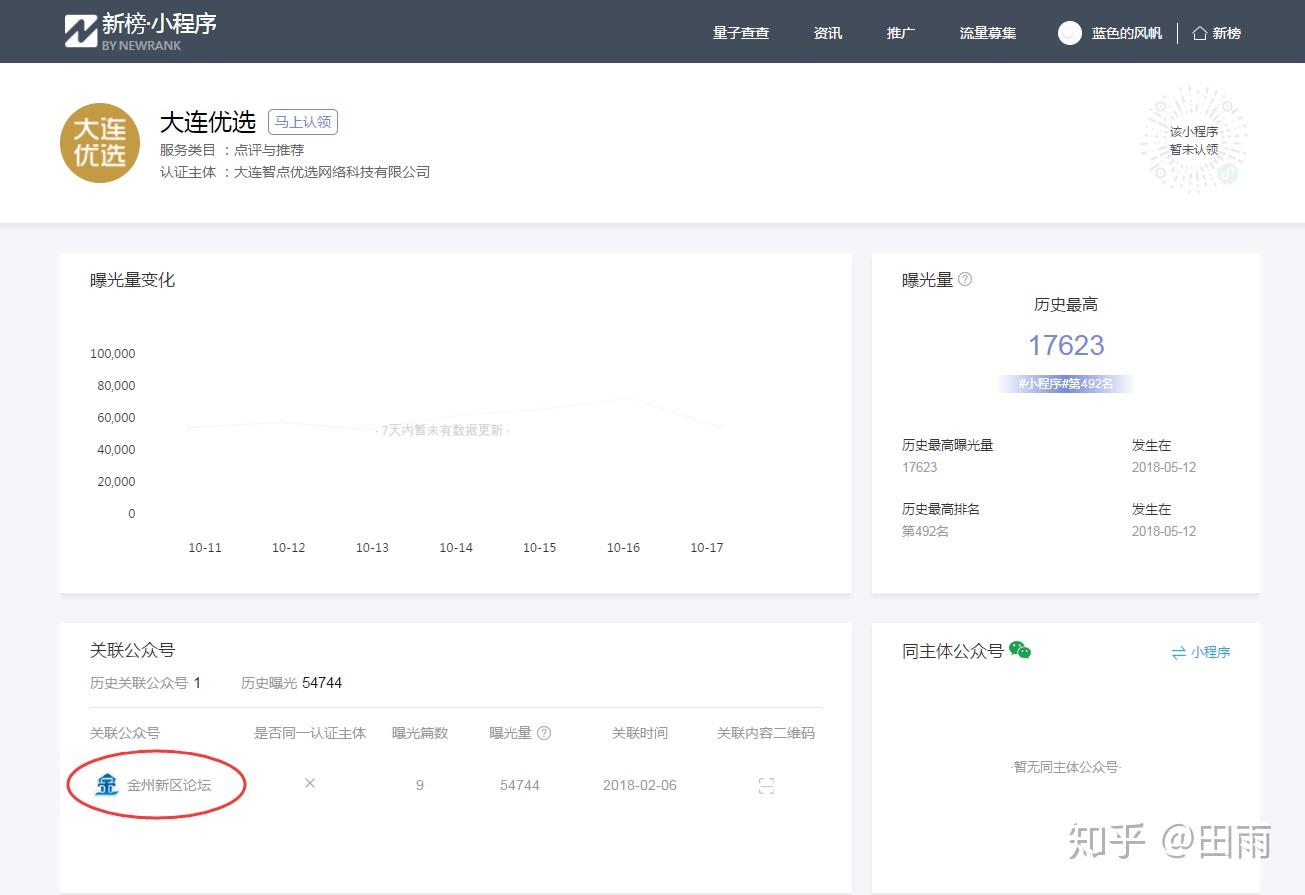Open the 金州新区论坛 account logo

[x=106, y=785]
